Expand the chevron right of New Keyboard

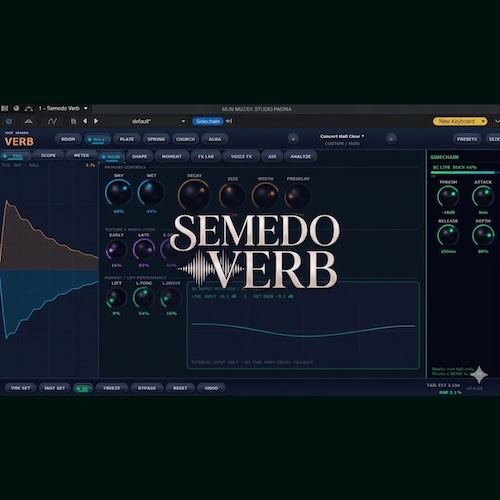(x=496, y=121)
